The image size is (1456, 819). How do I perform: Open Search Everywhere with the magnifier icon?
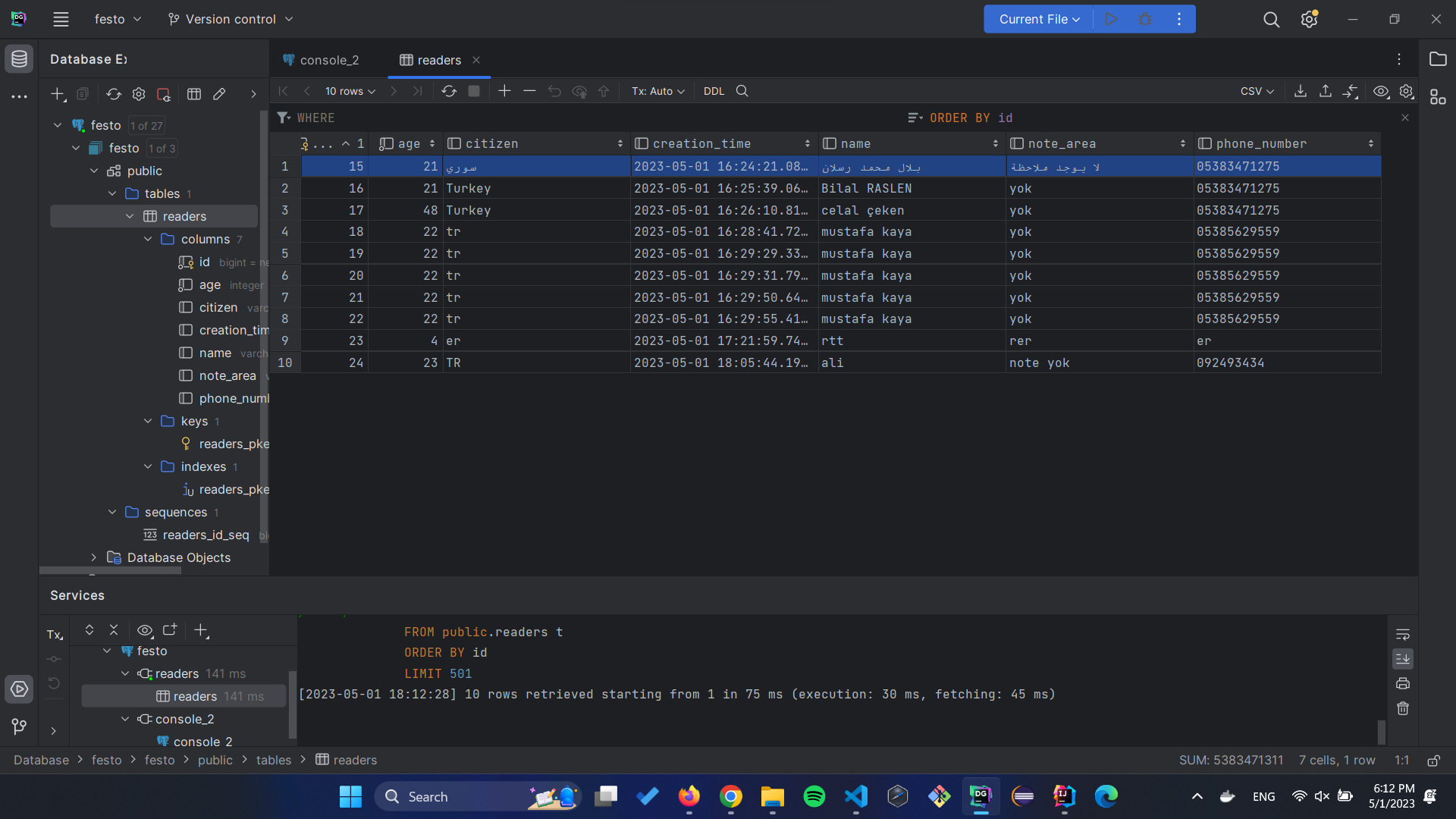click(1272, 20)
